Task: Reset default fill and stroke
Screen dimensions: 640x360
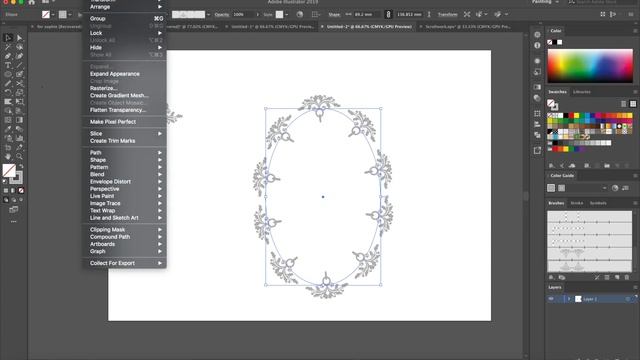Action: tap(5, 181)
